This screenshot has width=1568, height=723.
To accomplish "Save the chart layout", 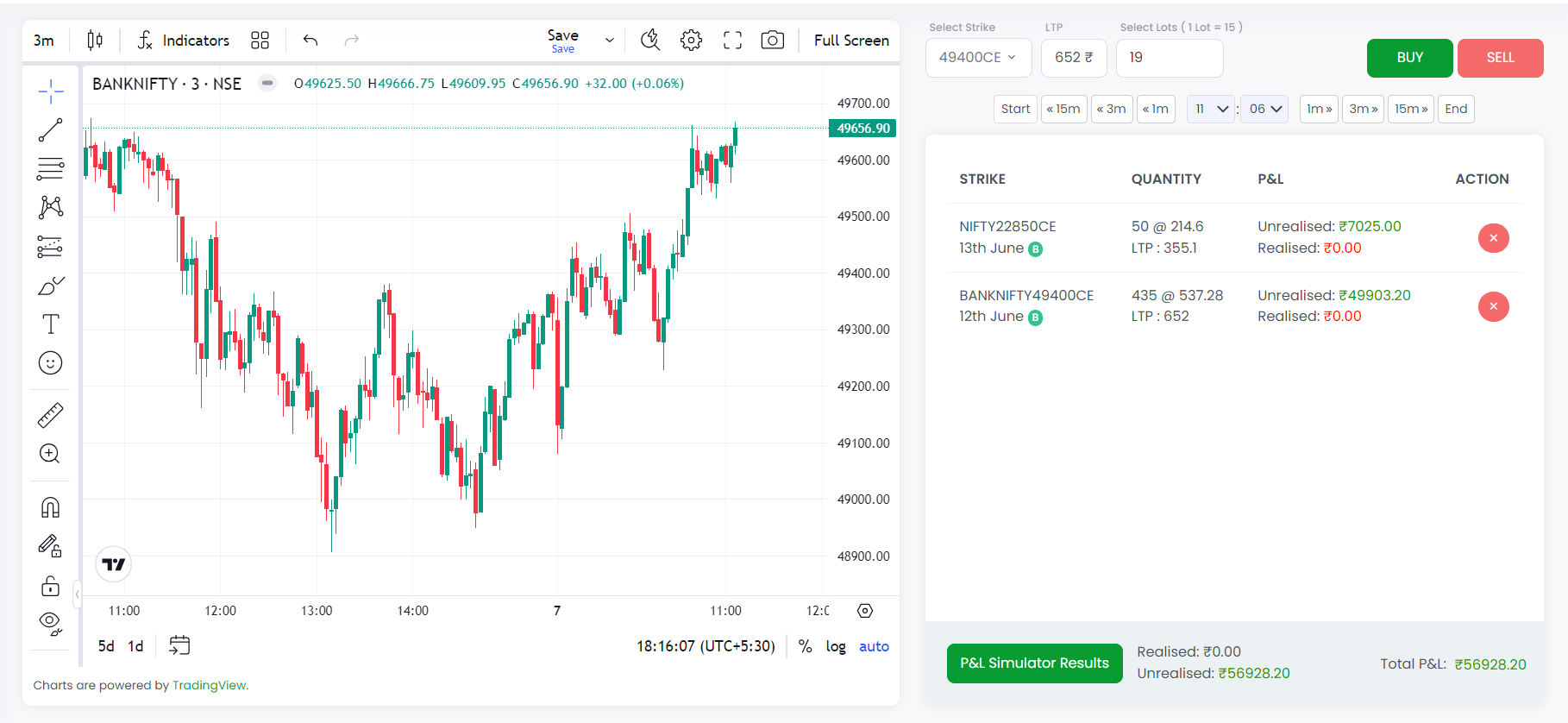I will click(563, 41).
